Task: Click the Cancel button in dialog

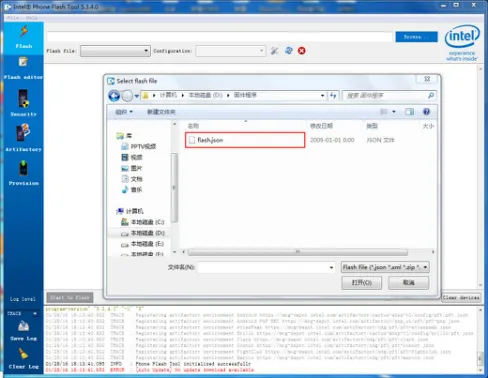Action: pos(408,283)
